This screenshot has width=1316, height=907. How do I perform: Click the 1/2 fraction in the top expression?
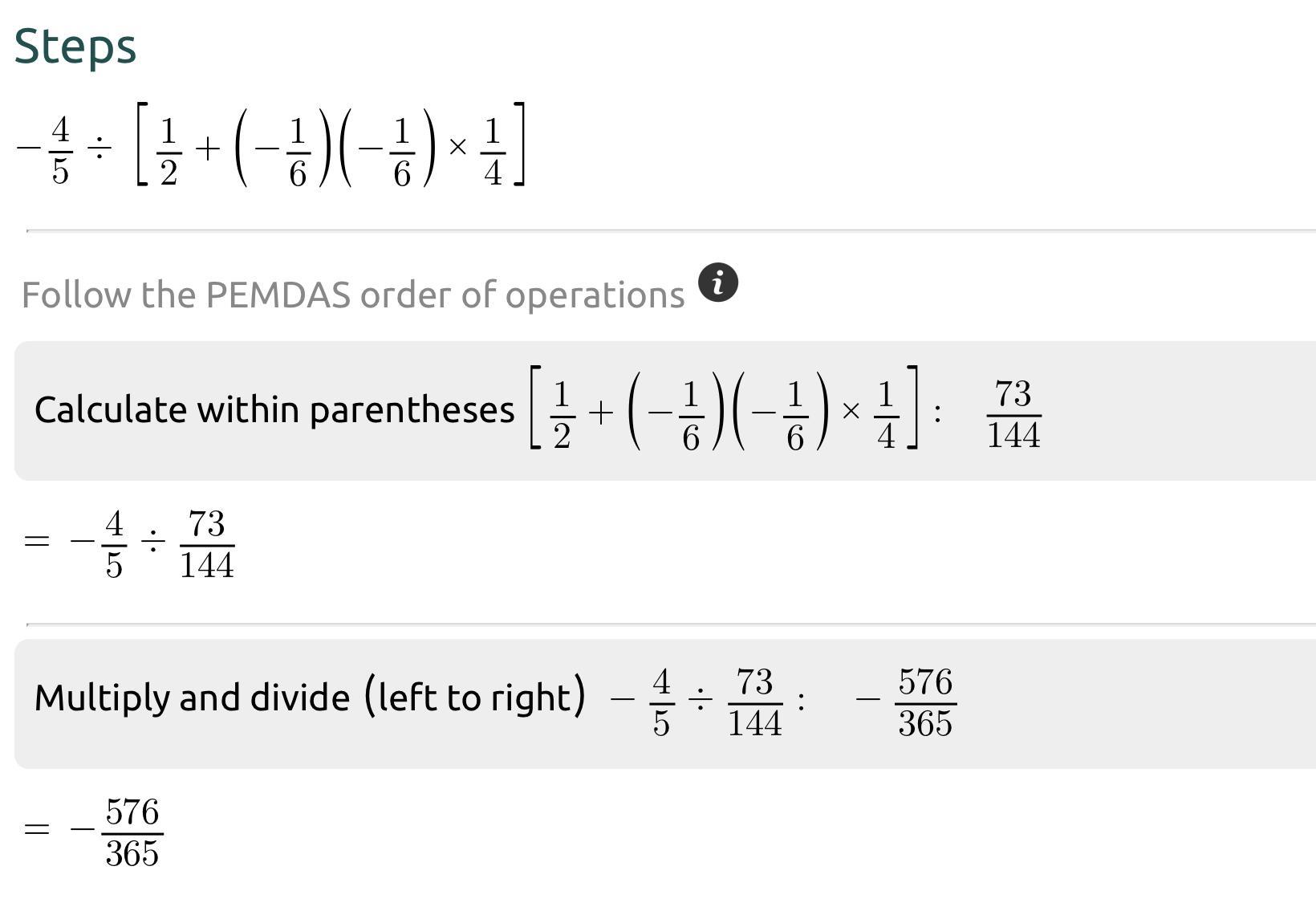(x=168, y=151)
